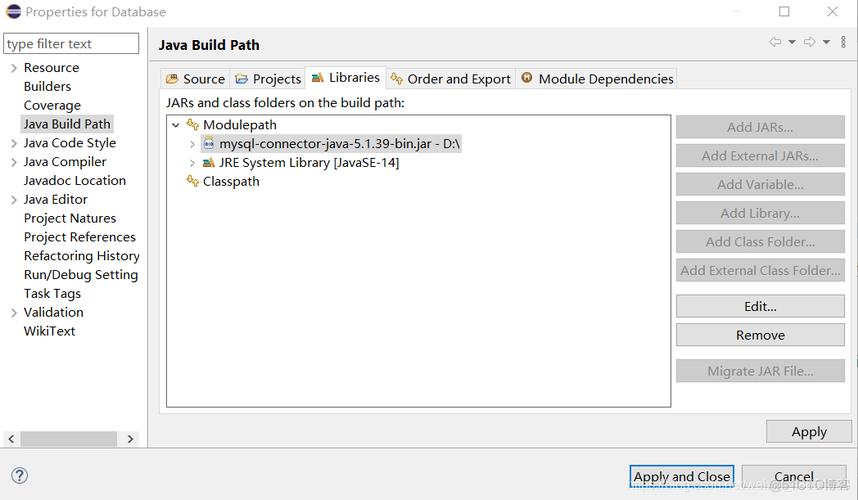Expand the Validation category
Screen dimensions: 858x500
tap(14, 313)
